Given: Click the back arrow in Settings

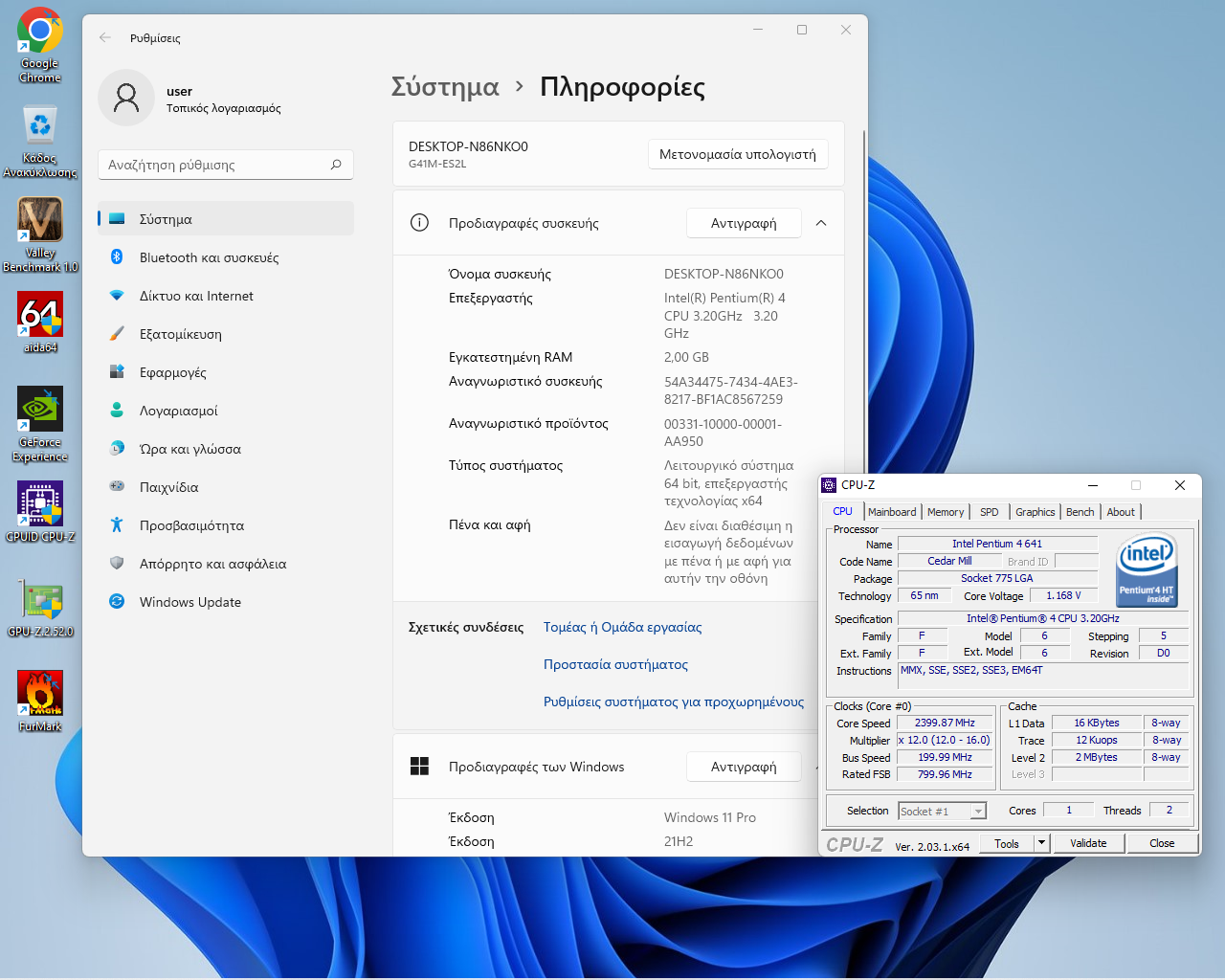Looking at the screenshot, I should coord(105,38).
